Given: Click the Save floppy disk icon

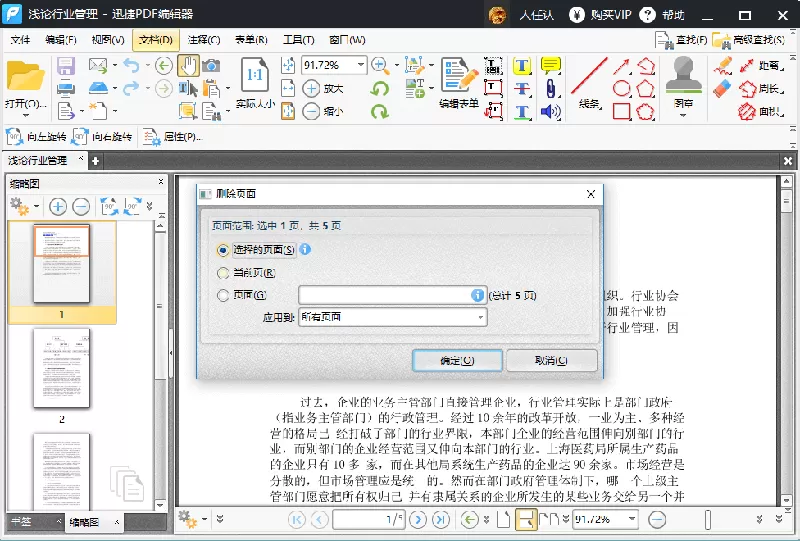Looking at the screenshot, I should (66, 66).
